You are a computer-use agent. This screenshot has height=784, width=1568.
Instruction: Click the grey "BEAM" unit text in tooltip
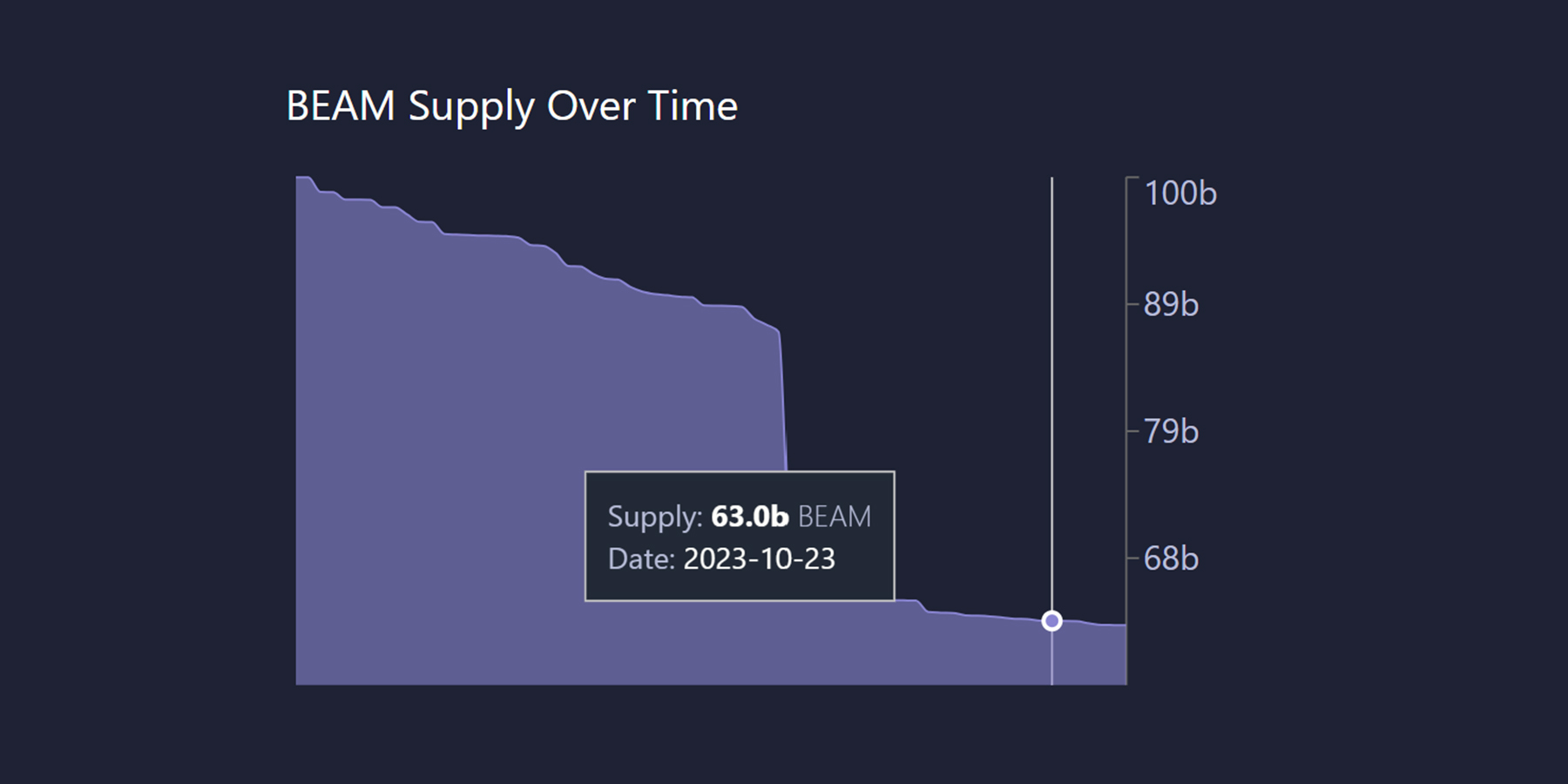834,517
